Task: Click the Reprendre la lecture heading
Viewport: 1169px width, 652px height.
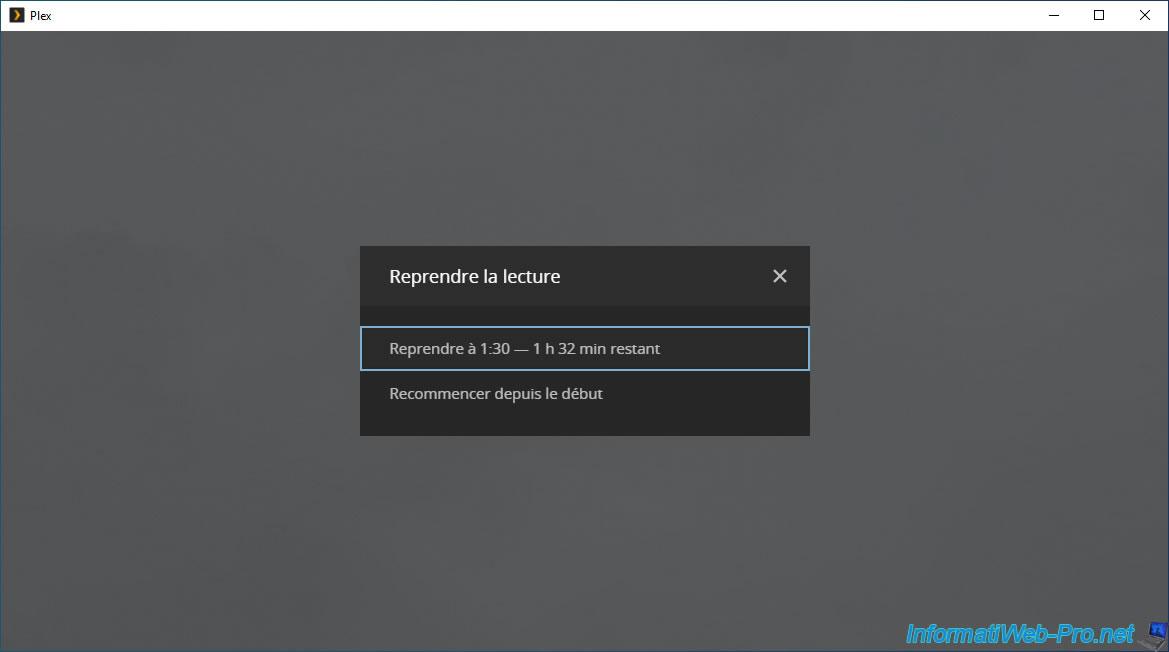Action: [474, 277]
